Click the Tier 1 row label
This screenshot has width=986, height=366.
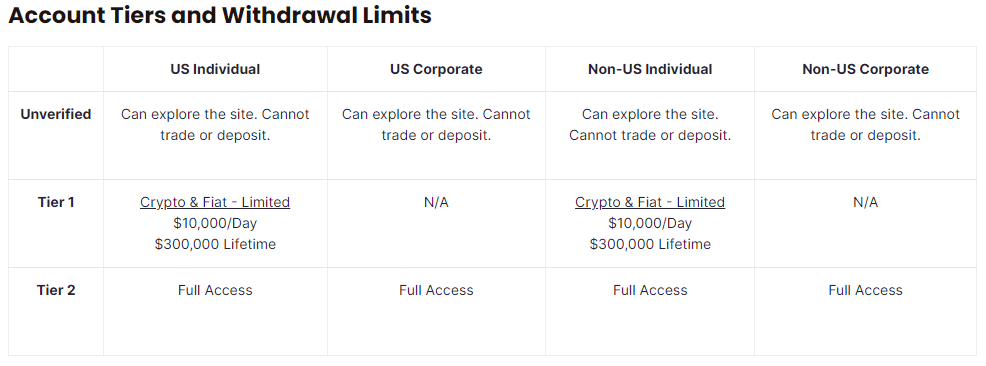pyautogui.click(x=56, y=202)
